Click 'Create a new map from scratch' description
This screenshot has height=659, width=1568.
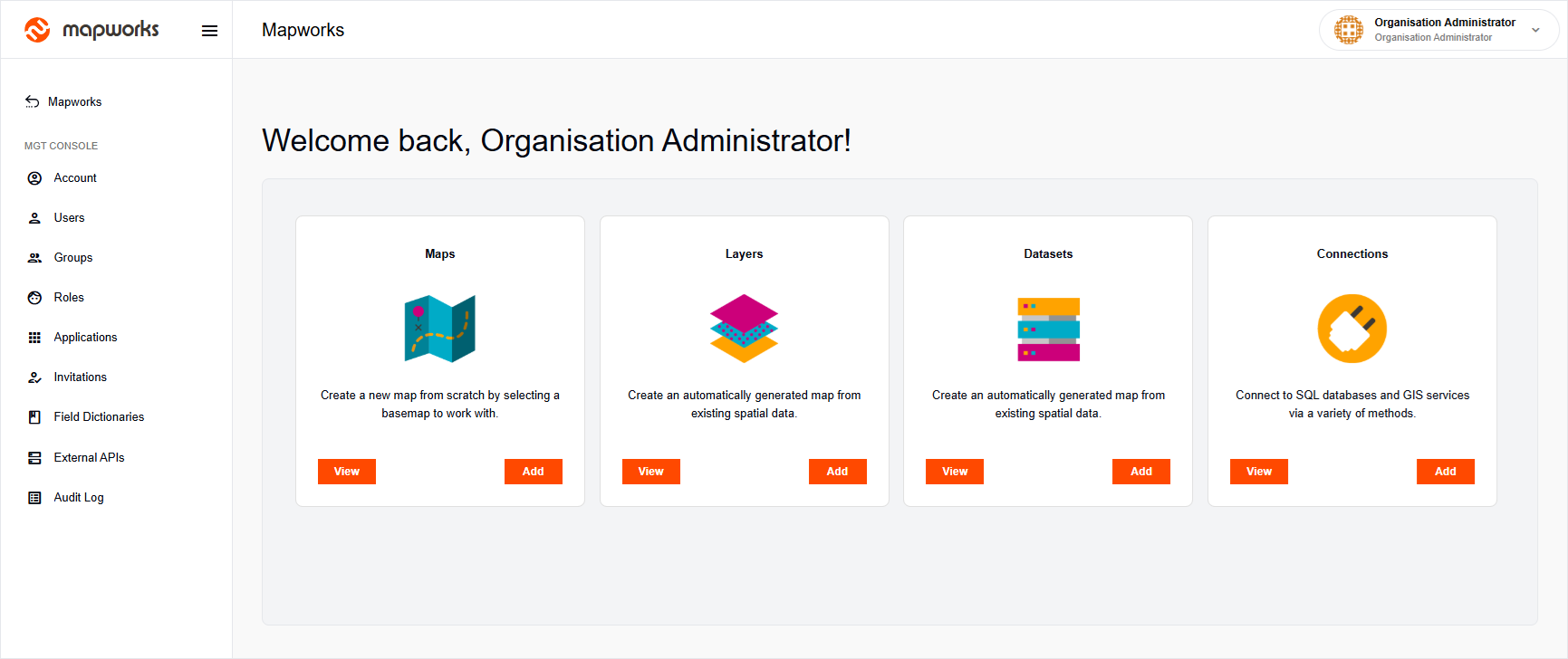click(x=440, y=405)
